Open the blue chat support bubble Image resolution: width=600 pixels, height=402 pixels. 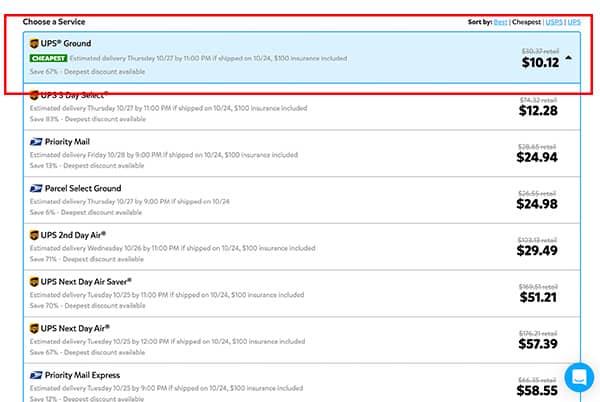579,377
